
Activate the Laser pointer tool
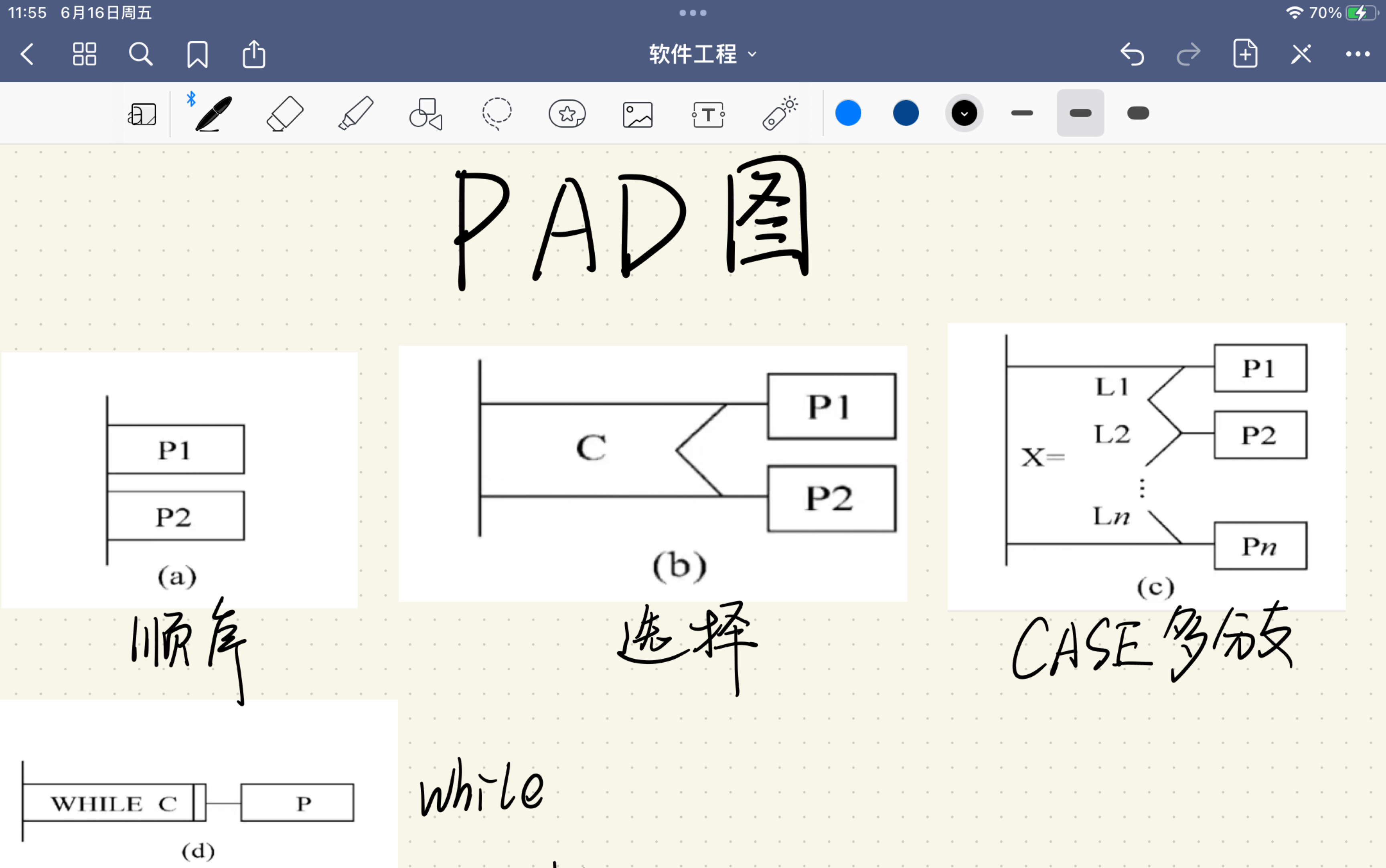click(779, 114)
